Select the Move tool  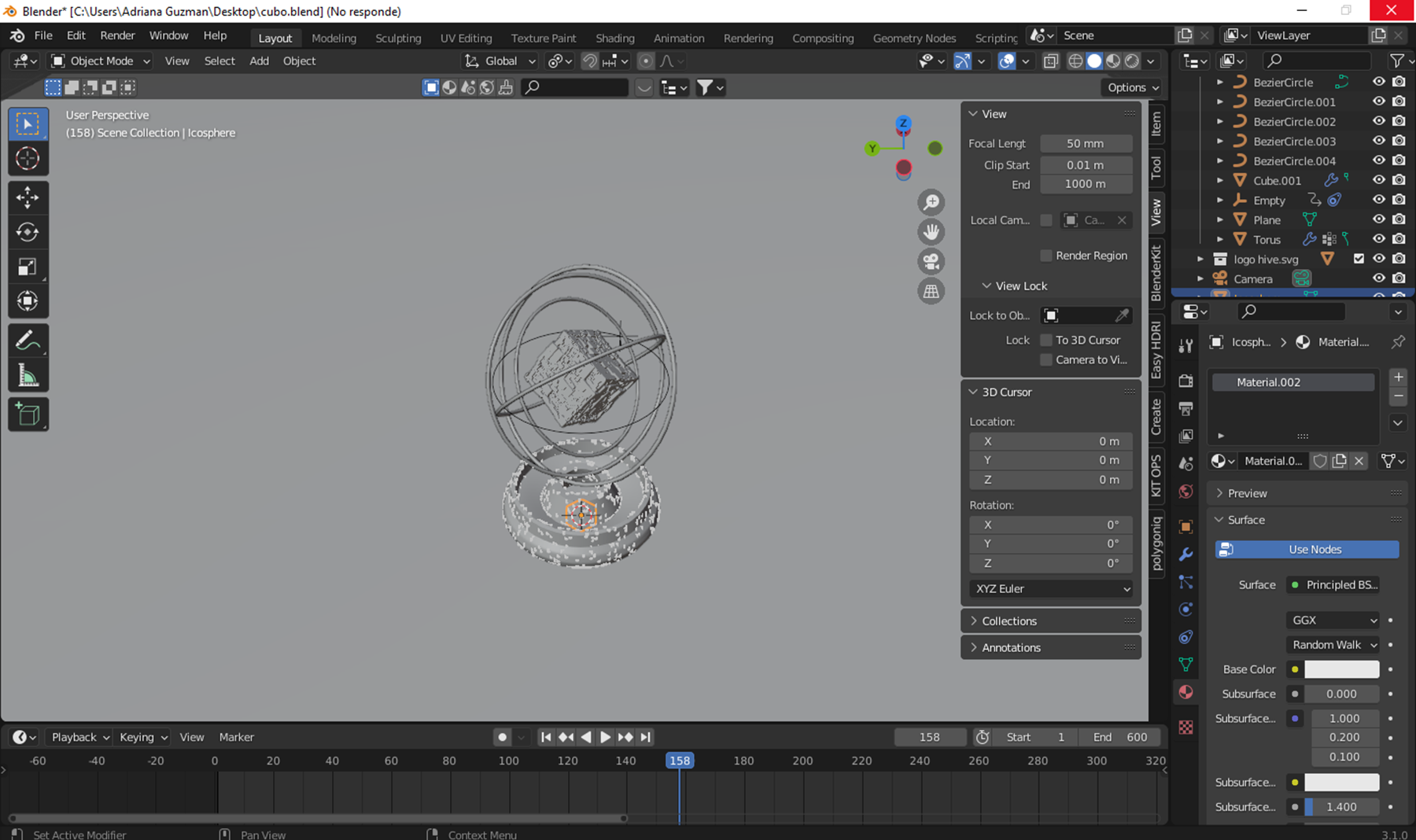(x=28, y=197)
